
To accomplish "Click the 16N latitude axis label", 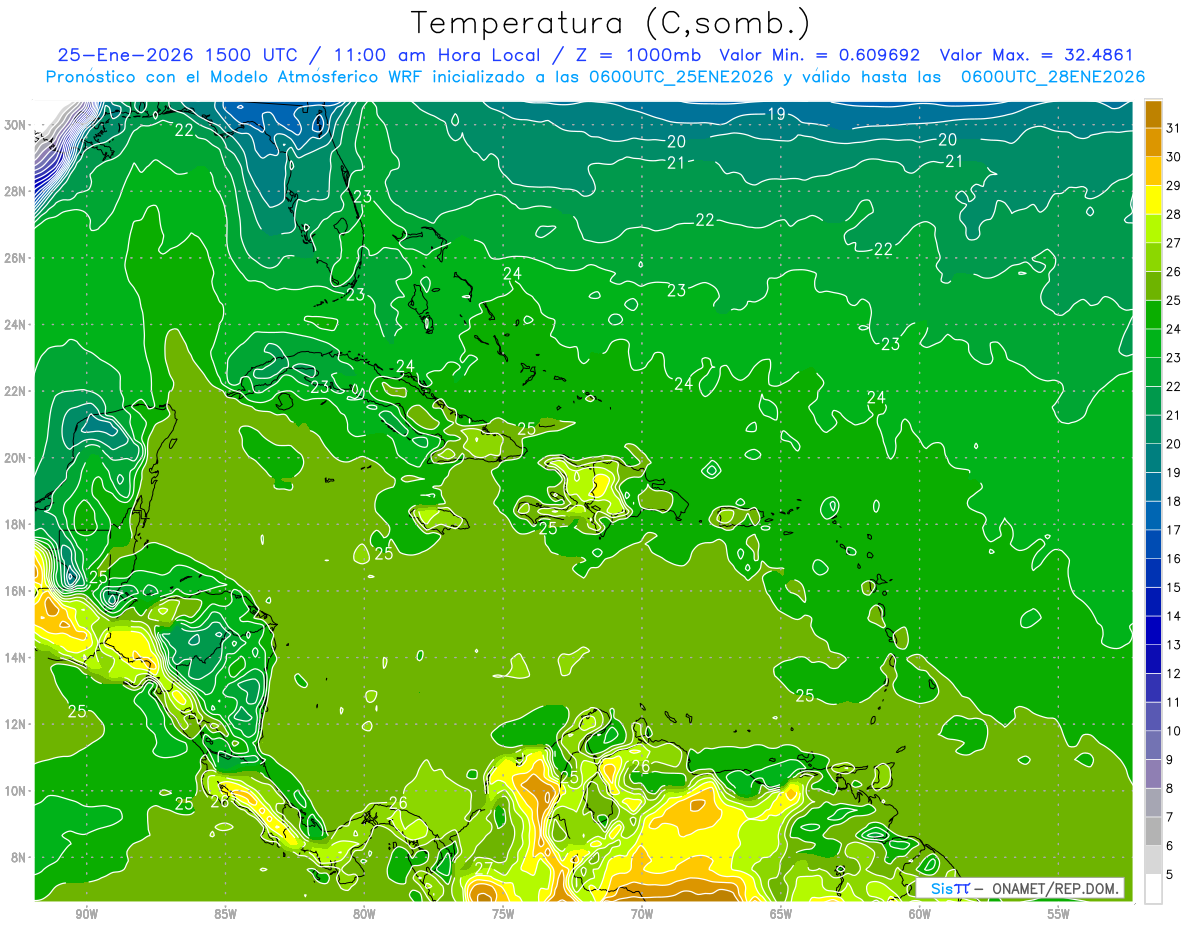I will 16,591.
